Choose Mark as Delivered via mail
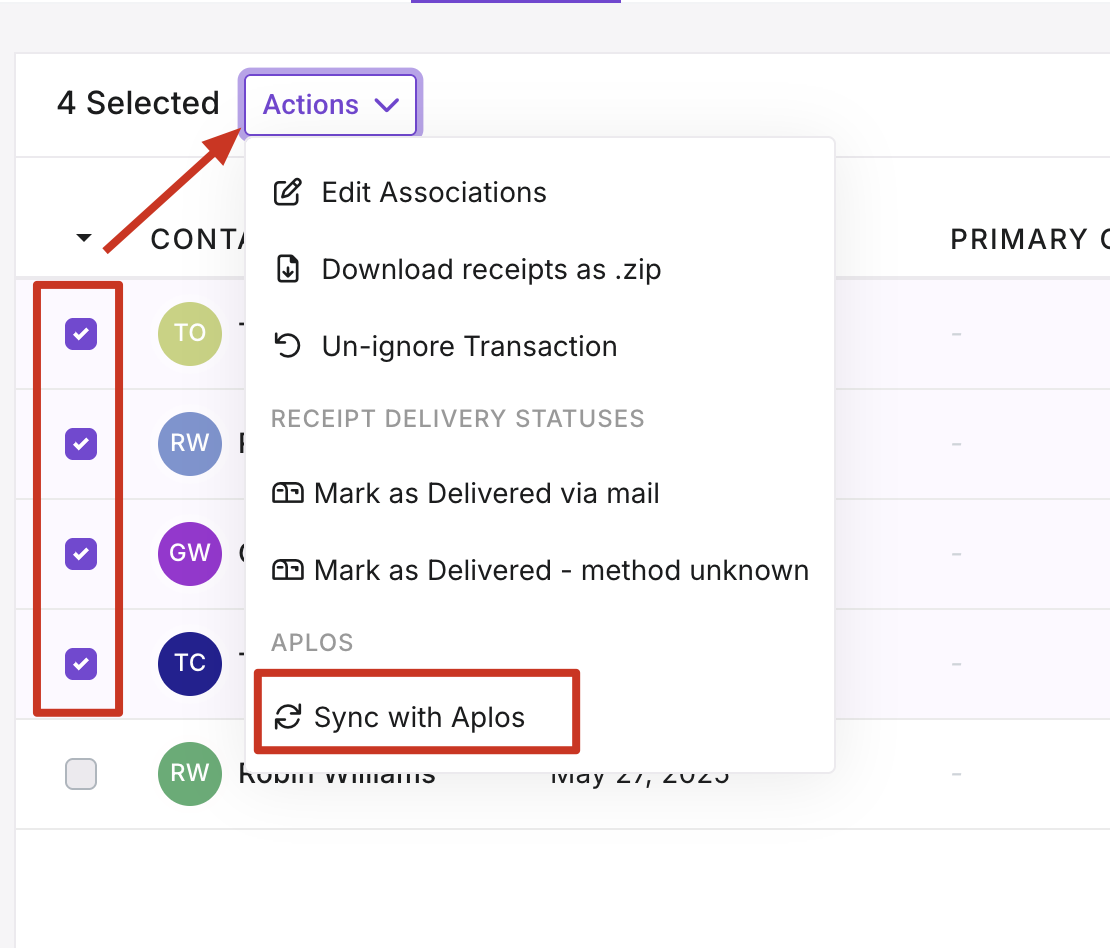 pos(486,493)
